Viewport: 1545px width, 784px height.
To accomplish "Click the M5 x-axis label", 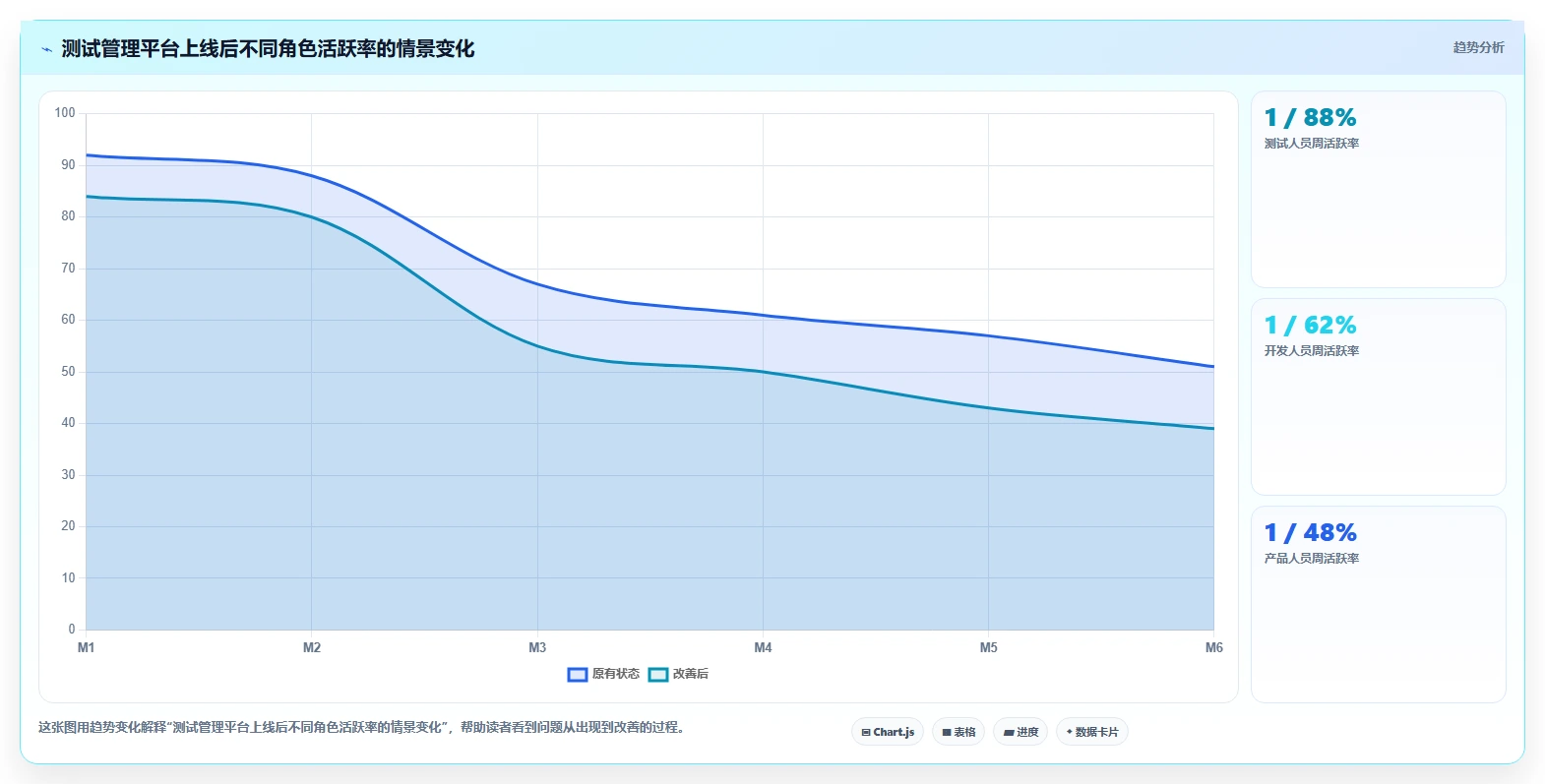I will [x=988, y=647].
